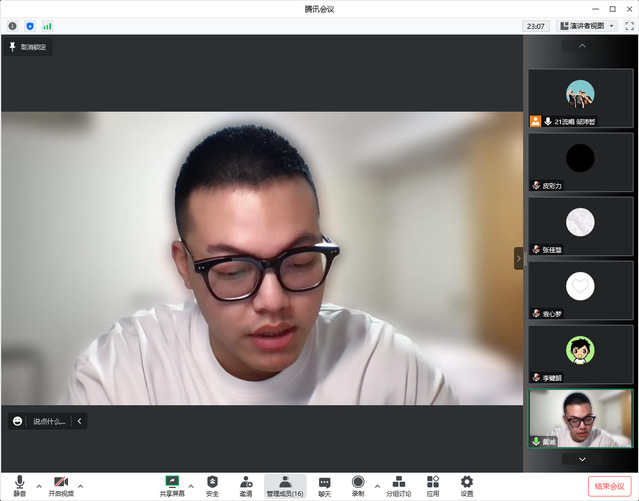Click the 邀请 invite icon
Viewport: 639px width, 501px height.
(246, 485)
